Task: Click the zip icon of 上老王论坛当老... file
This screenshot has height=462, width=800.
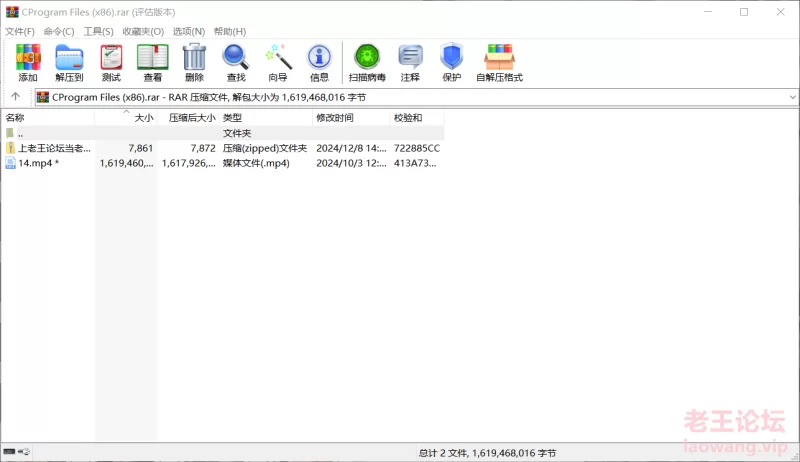Action: point(10,148)
